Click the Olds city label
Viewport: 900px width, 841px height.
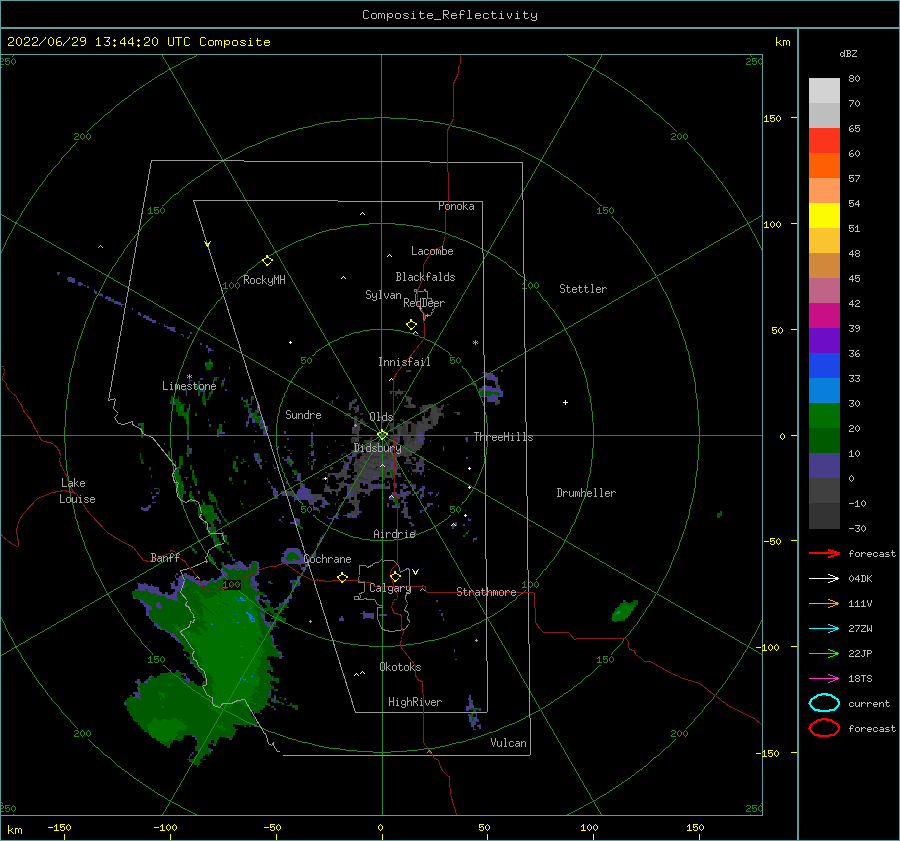pyautogui.click(x=381, y=417)
